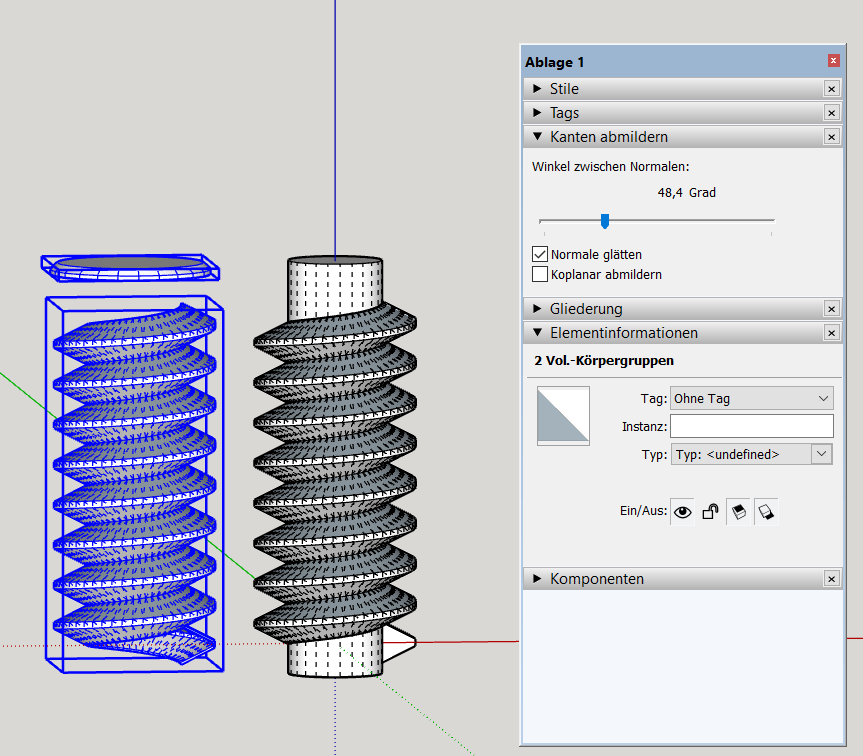Toggle the eye visibility icon

click(683, 512)
